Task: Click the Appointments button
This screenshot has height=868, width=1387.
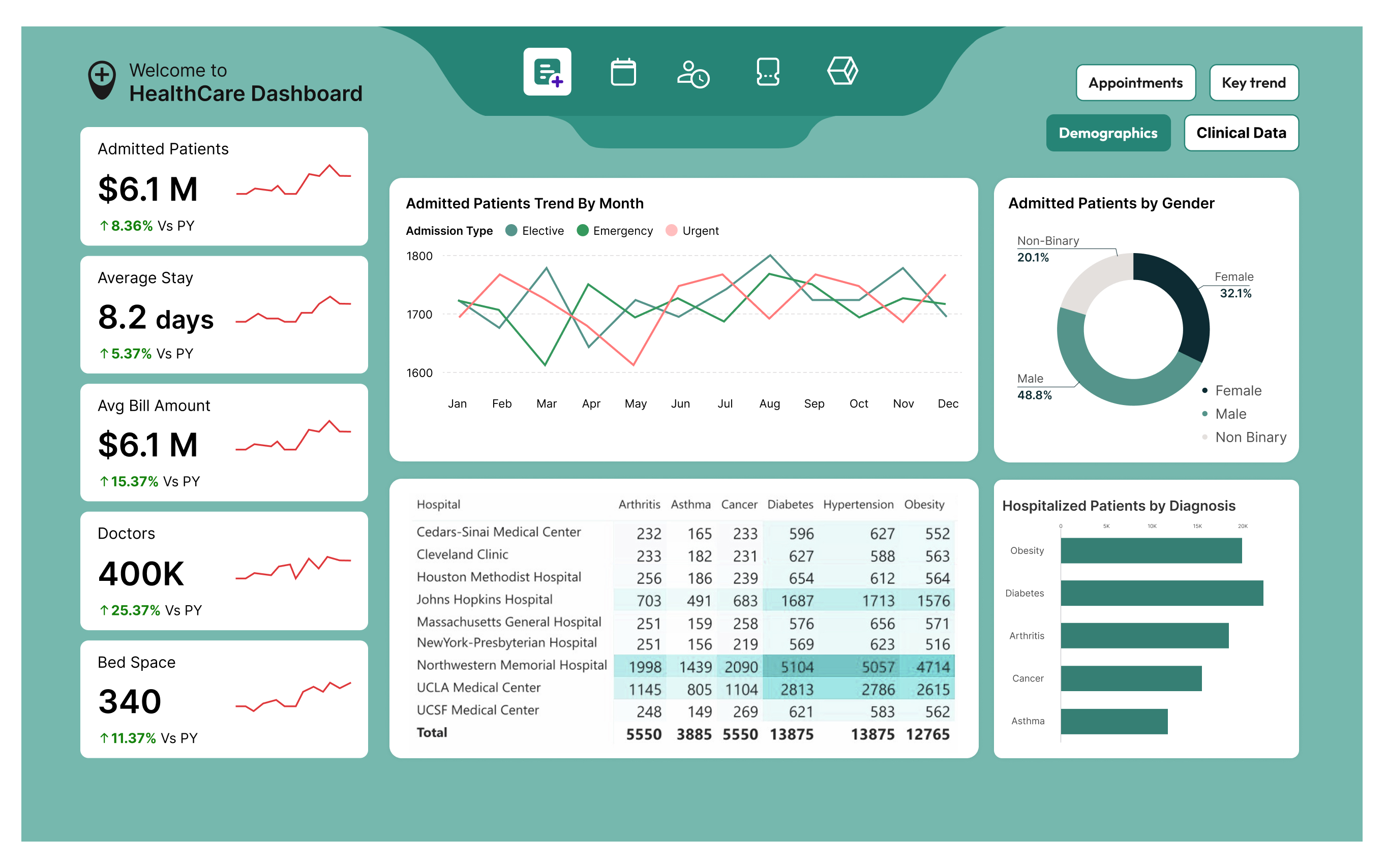Action: [x=1135, y=82]
